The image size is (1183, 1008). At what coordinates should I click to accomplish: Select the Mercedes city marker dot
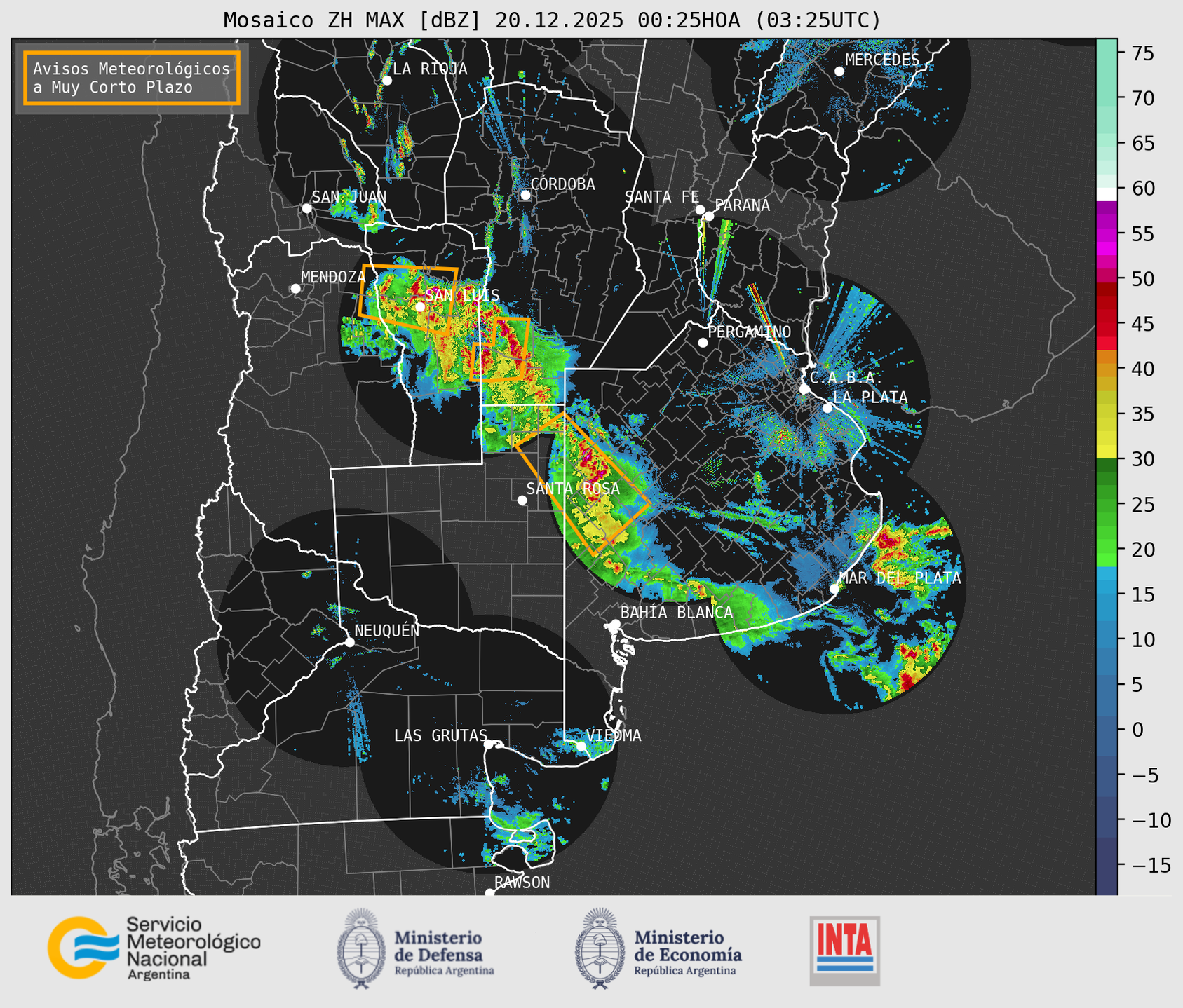[839, 71]
